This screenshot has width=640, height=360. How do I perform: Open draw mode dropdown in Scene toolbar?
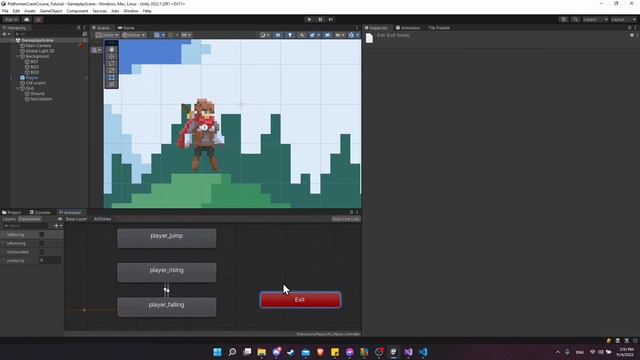[x=265, y=35]
